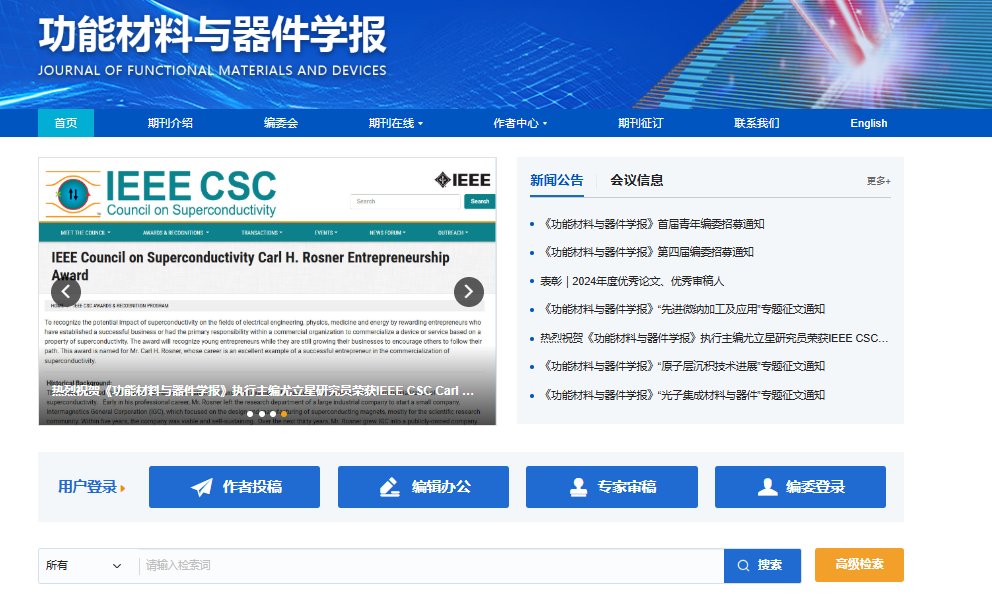Open the 2024年度优秀论文 announcement link
Viewport: 992px width, 598px height.
click(632, 281)
